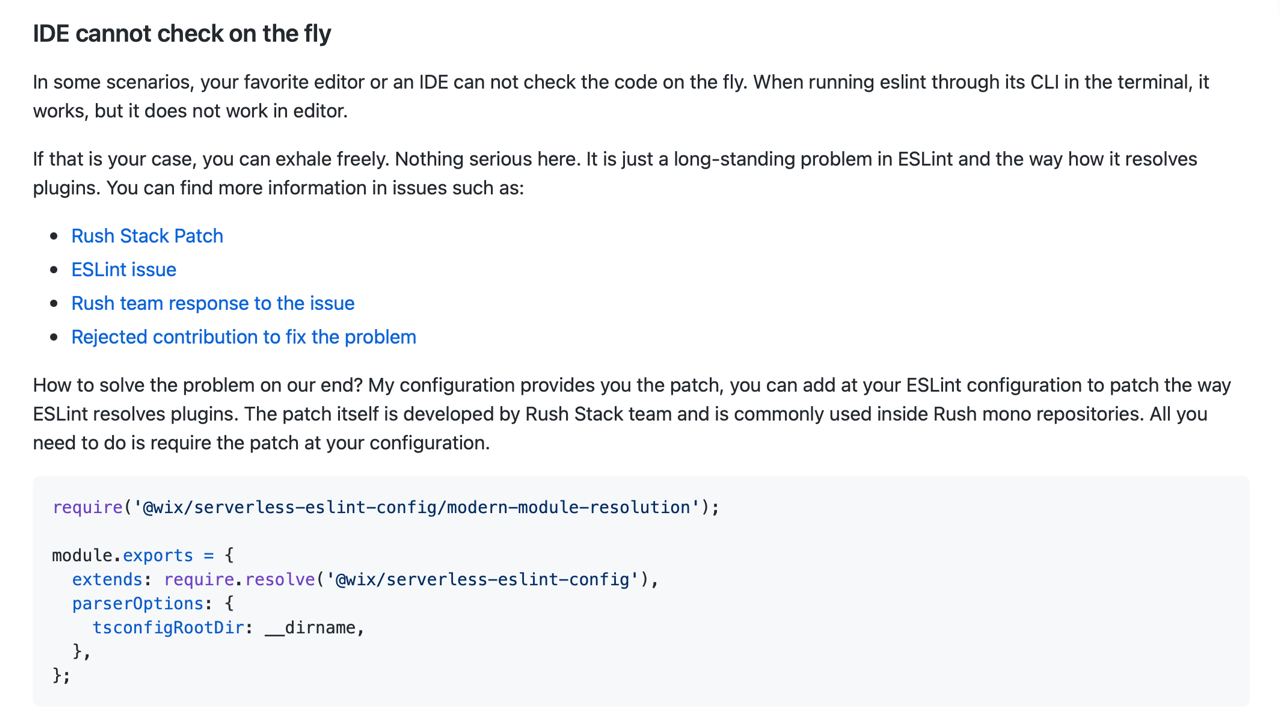
Task: Click the paragraph starting 'How to solve the problem'
Action: (x=632, y=413)
